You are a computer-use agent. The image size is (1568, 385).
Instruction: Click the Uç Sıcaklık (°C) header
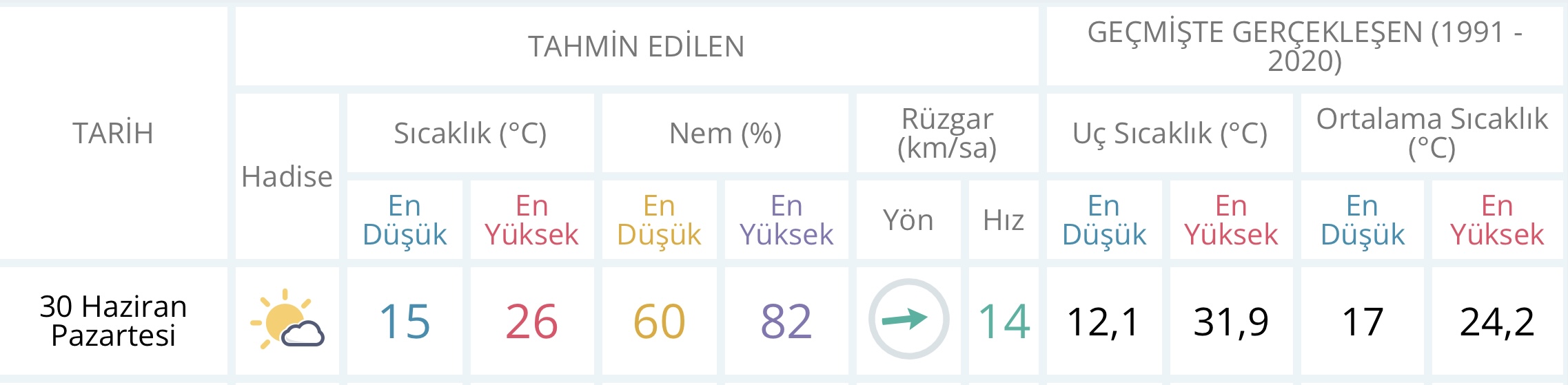pyautogui.click(x=1170, y=133)
